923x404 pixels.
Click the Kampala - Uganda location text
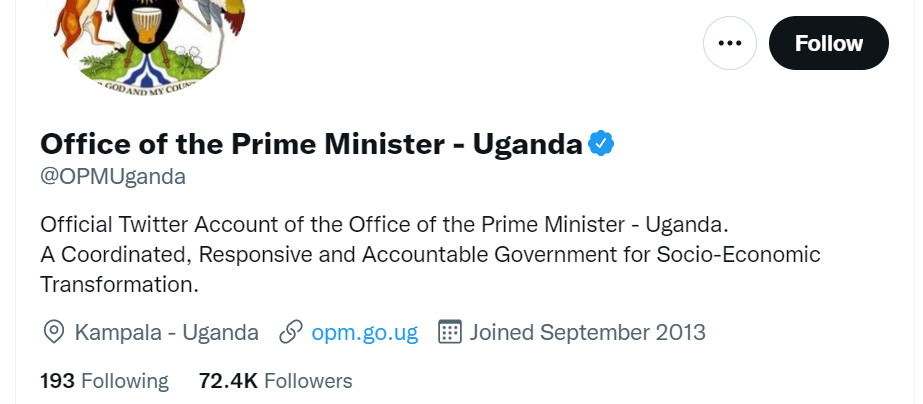coord(166,332)
